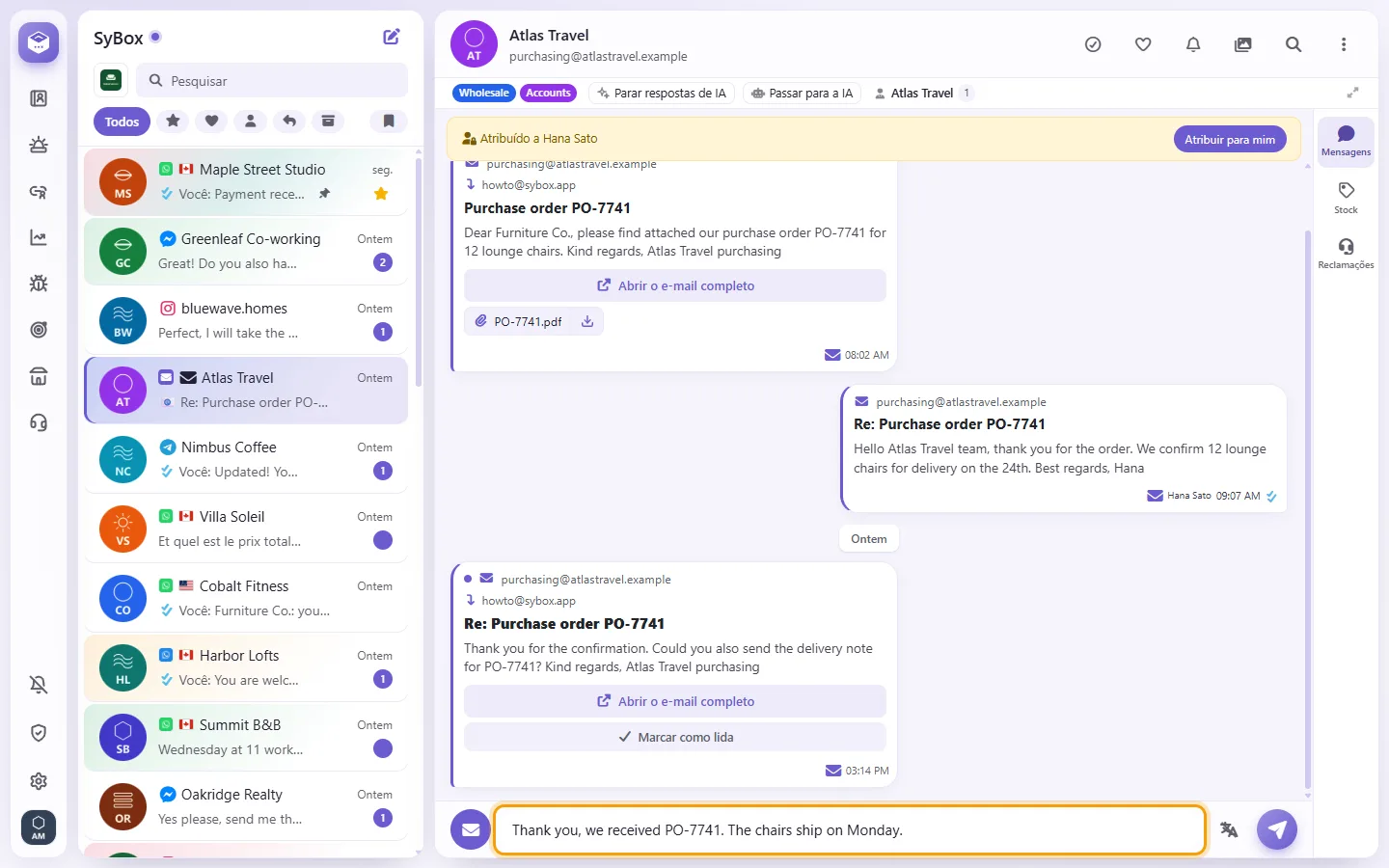This screenshot has height=868, width=1389.
Task: Open the bug sidebar icon
Action: 39,284
